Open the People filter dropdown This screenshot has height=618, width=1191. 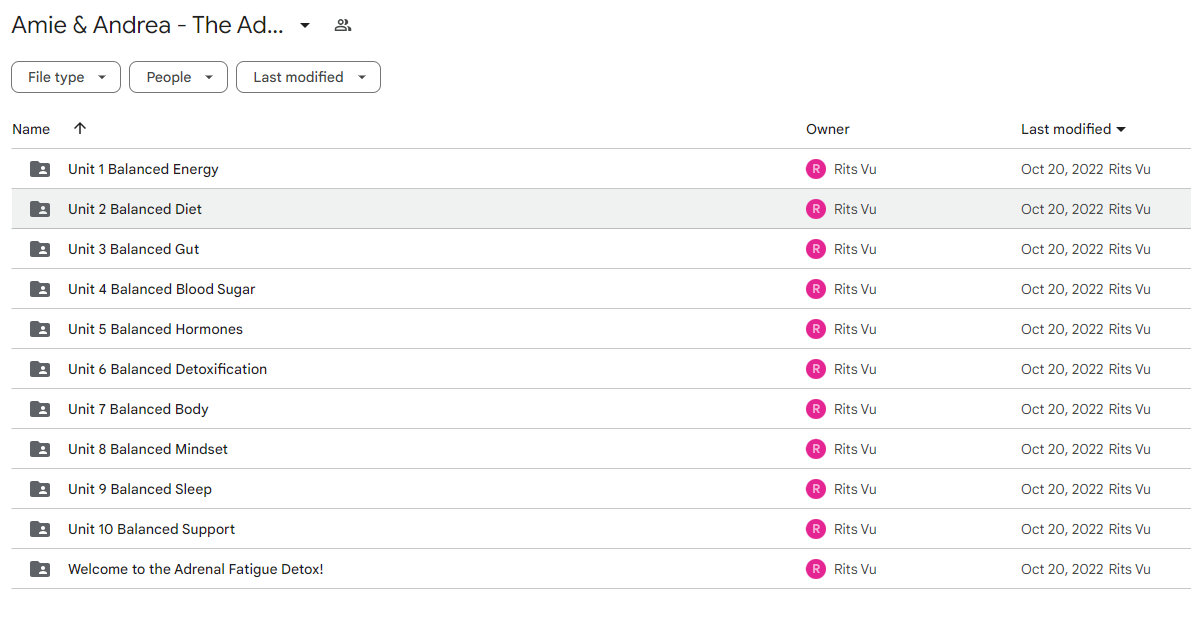[x=178, y=77]
